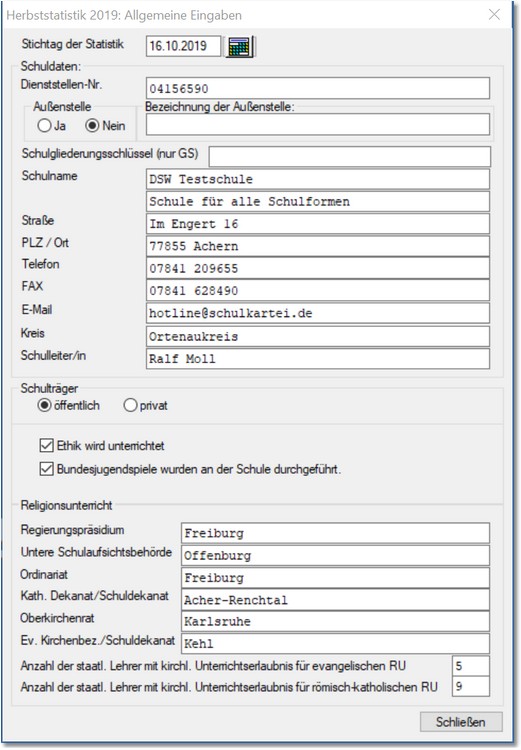Screen dimensions: 521x750
Task: Click the Religionsunterricht section label
Action: [66, 505]
